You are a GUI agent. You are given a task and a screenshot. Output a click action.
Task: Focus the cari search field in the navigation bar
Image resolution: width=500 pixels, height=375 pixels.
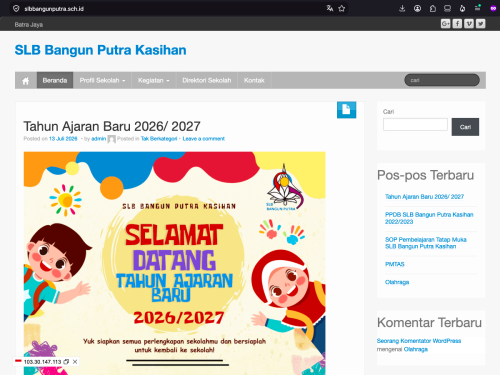pos(442,80)
